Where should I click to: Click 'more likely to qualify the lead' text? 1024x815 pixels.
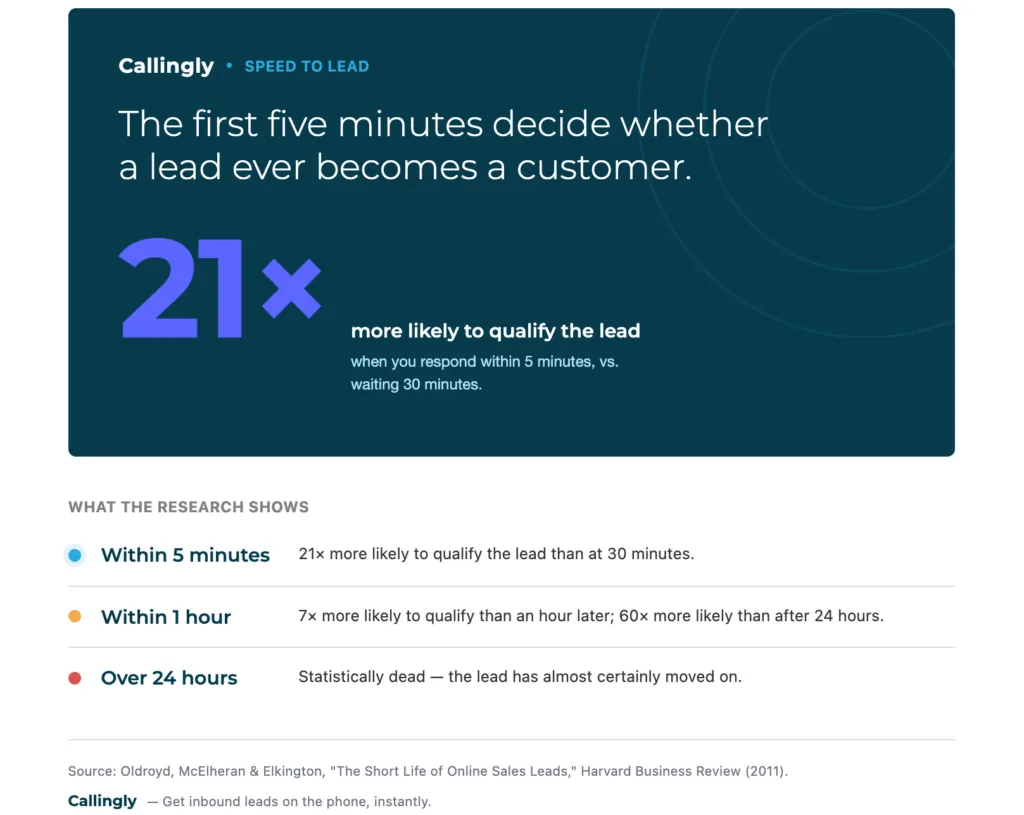pyautogui.click(x=496, y=331)
